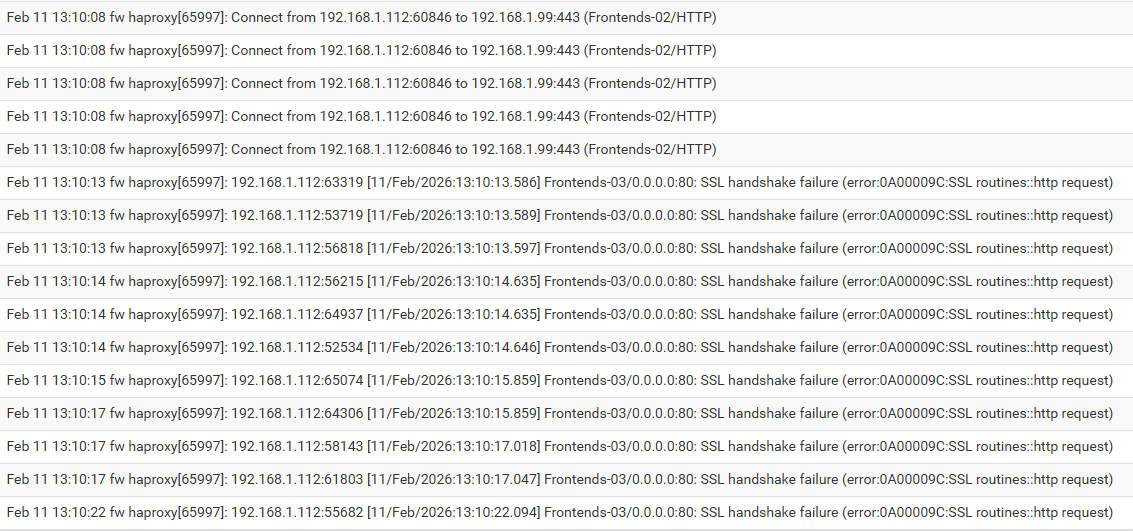Click the timestamp 11/Feb/2026:13:10:17.047
The image size is (1133, 531).
(x=453, y=479)
